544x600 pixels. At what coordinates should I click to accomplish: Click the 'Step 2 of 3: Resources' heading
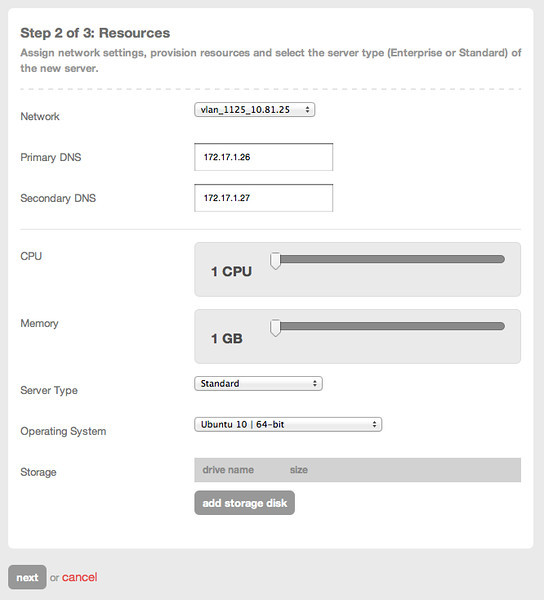95,33
